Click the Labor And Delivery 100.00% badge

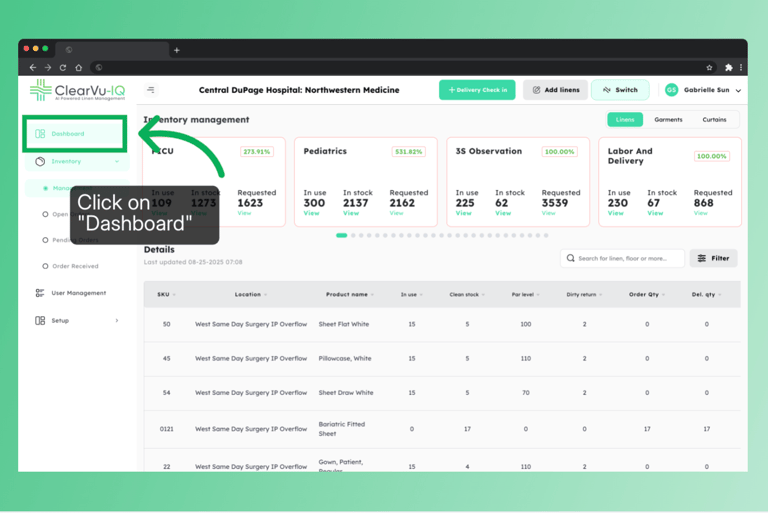point(712,156)
